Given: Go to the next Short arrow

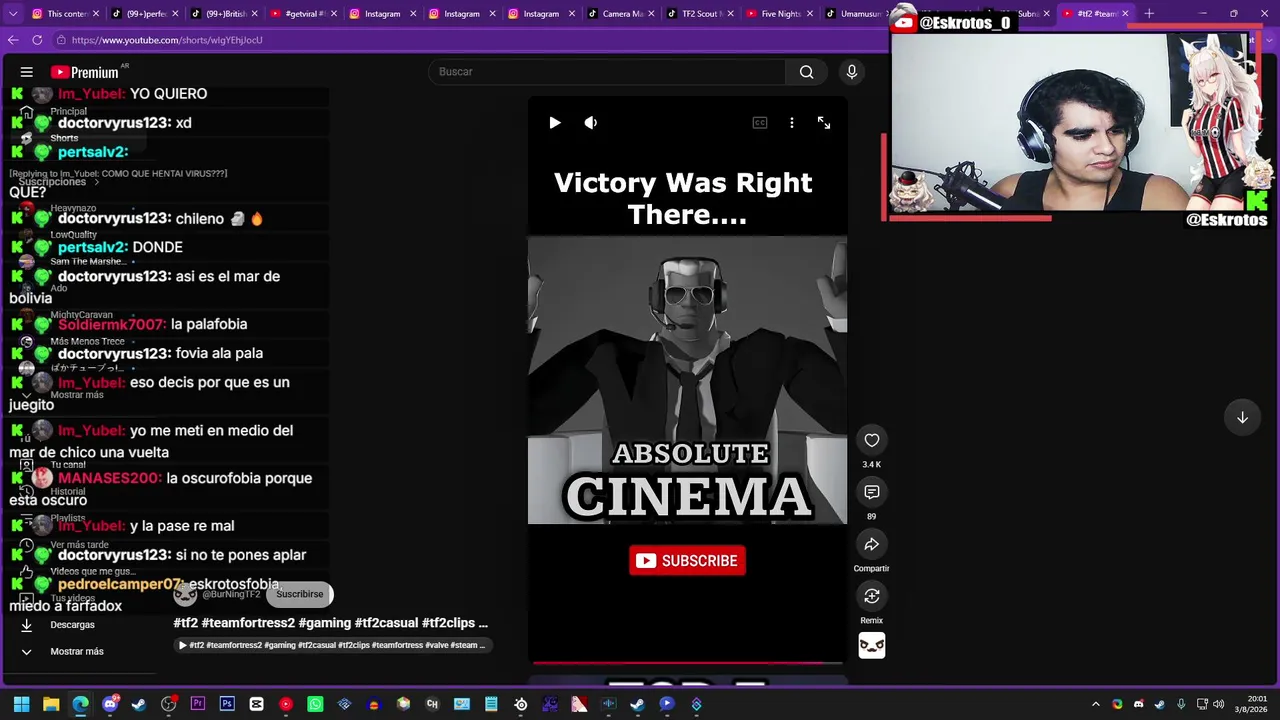Looking at the screenshot, I should point(1242,417).
